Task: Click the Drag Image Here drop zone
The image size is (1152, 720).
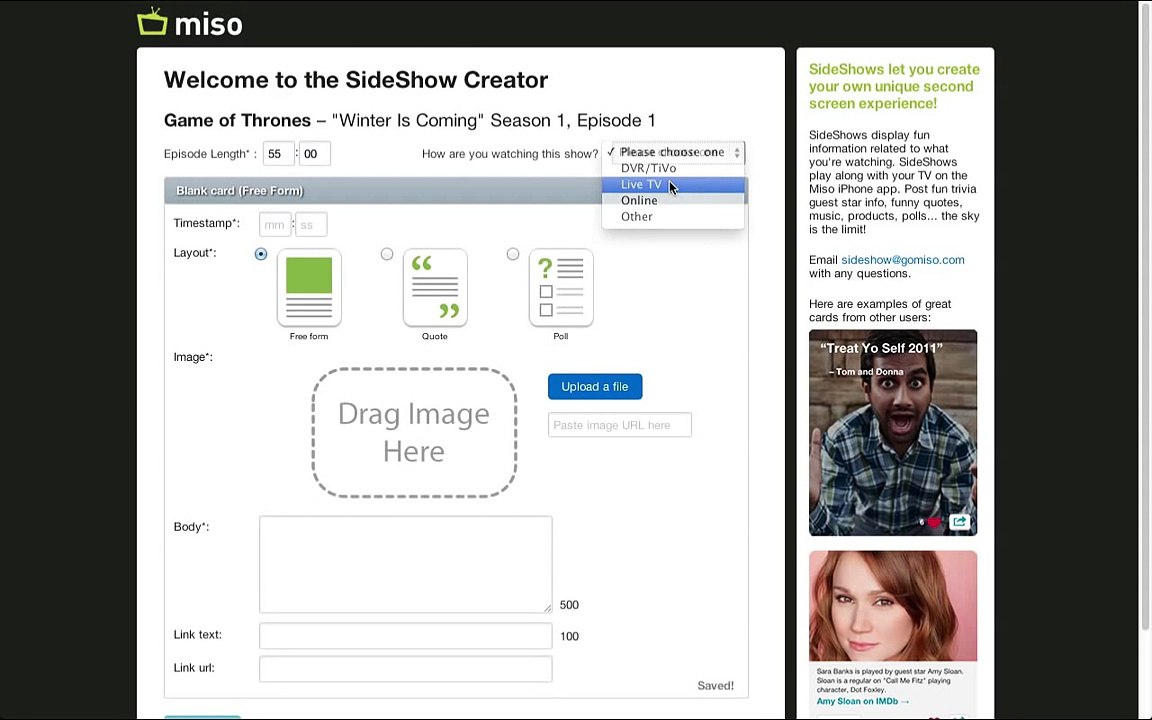Action: click(414, 433)
